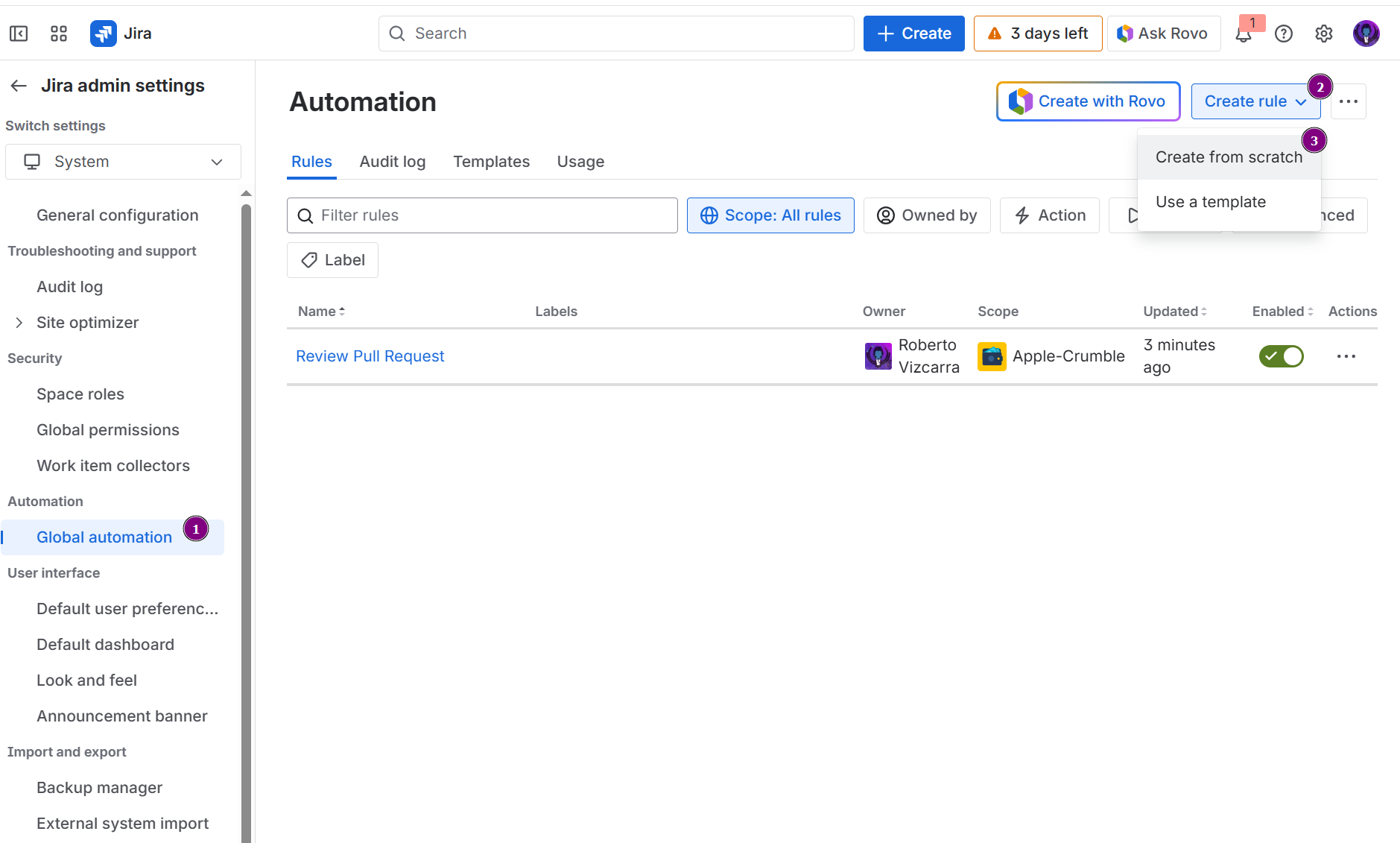Open the help question mark icon
The height and width of the screenshot is (843, 1400).
coord(1284,34)
